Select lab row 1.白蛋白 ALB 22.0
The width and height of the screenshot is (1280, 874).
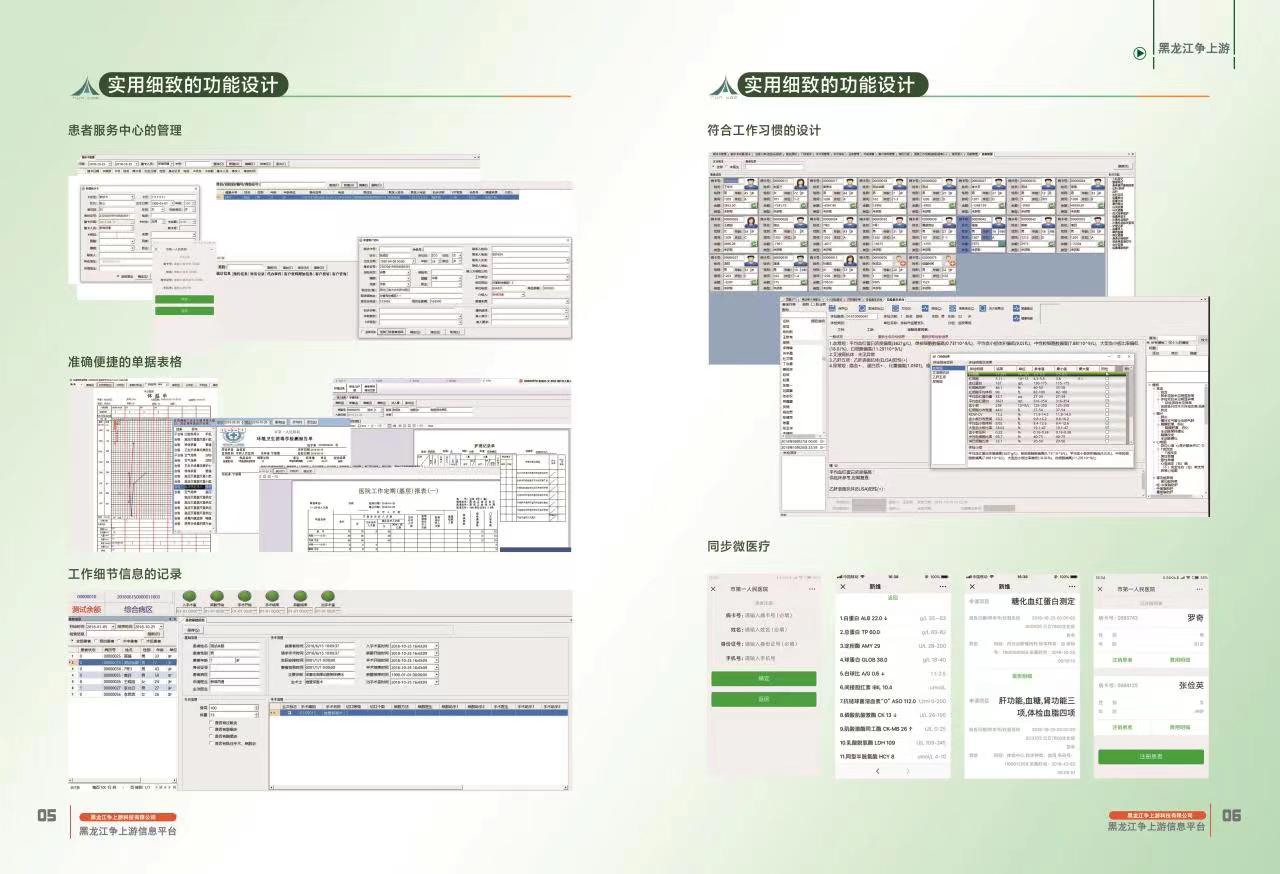click(x=892, y=618)
